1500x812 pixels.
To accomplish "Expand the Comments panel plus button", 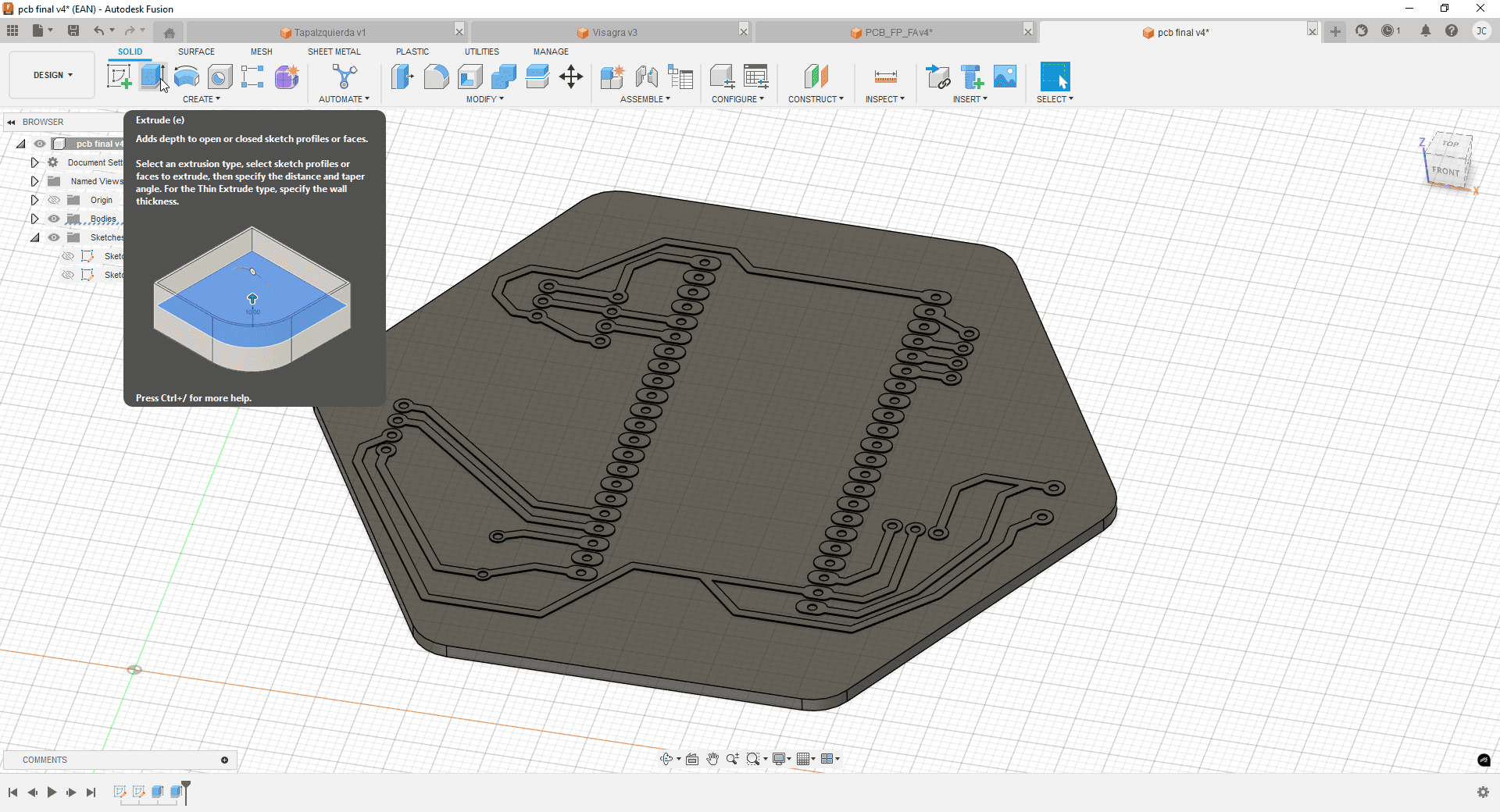I will point(224,760).
